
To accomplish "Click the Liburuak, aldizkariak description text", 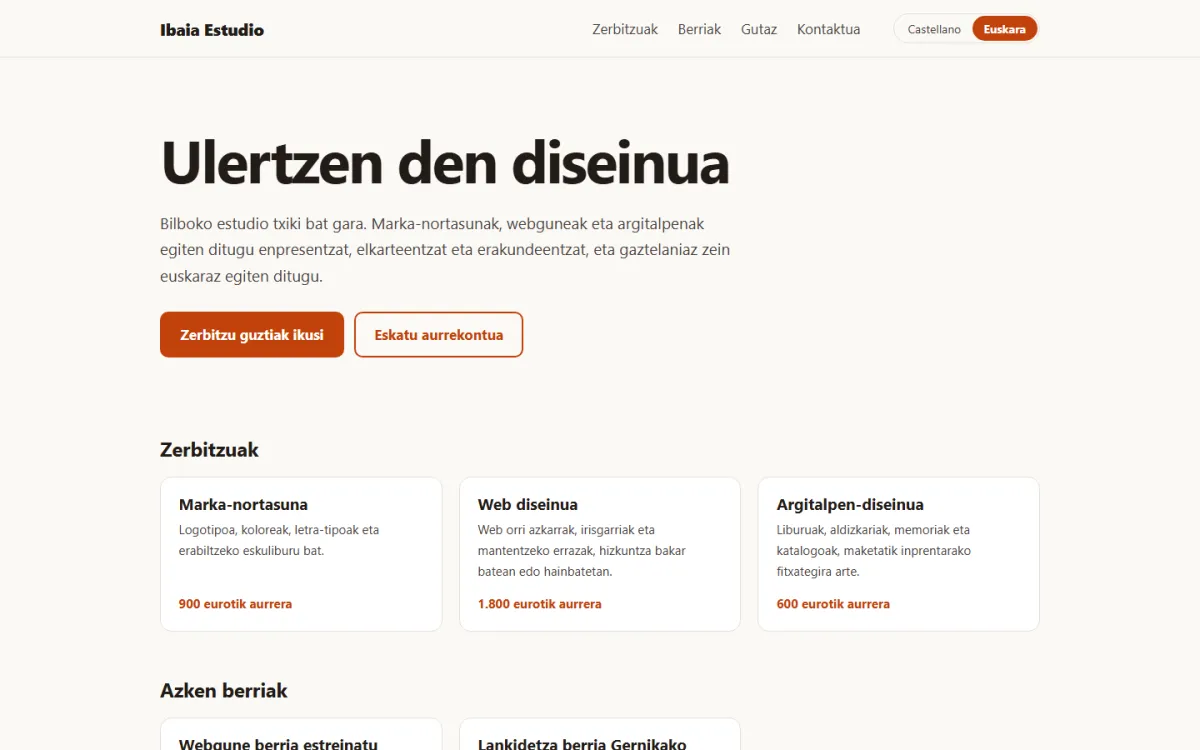I will [x=874, y=551].
